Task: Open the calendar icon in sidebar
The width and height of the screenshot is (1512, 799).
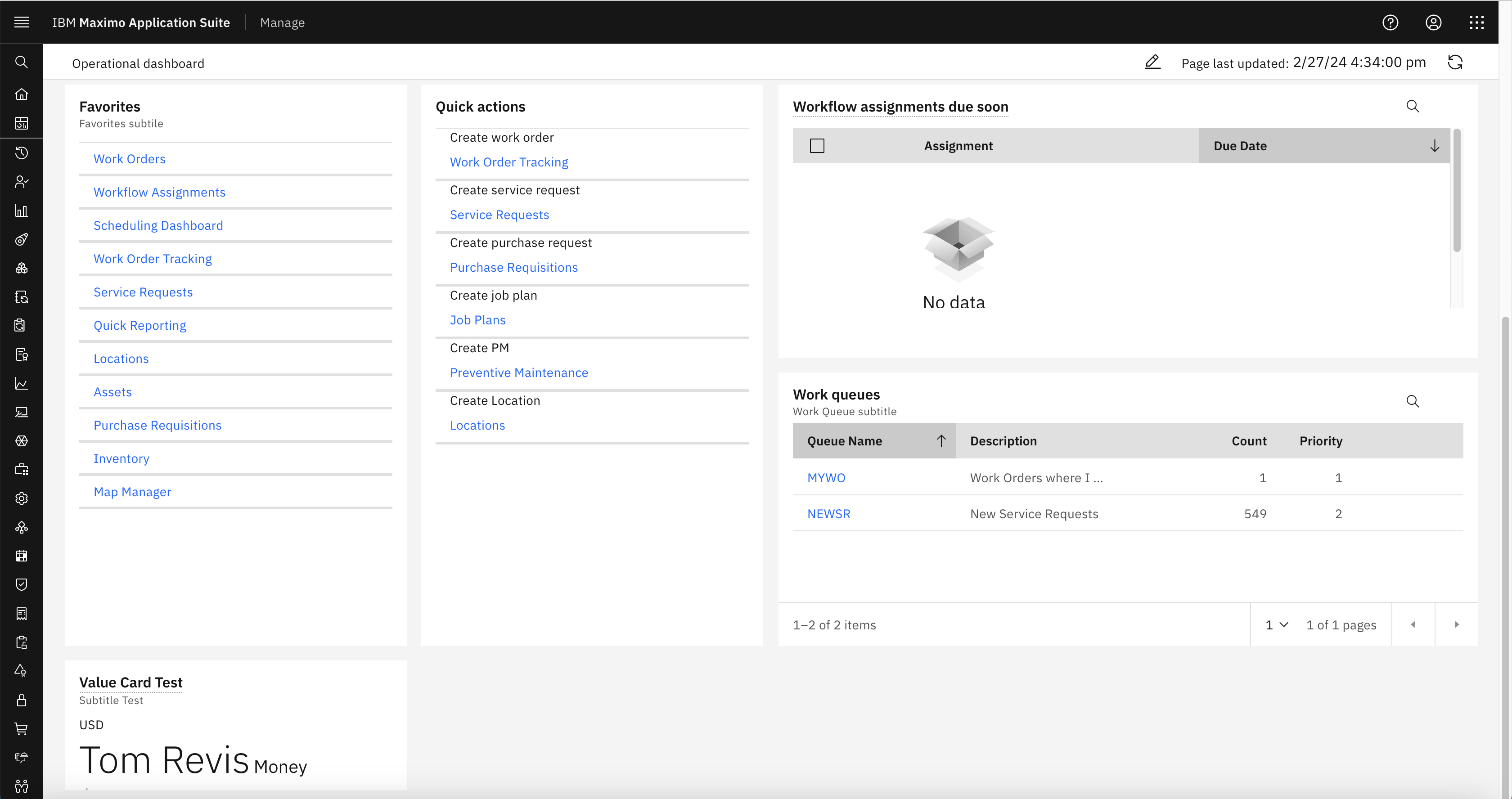Action: [x=22, y=556]
